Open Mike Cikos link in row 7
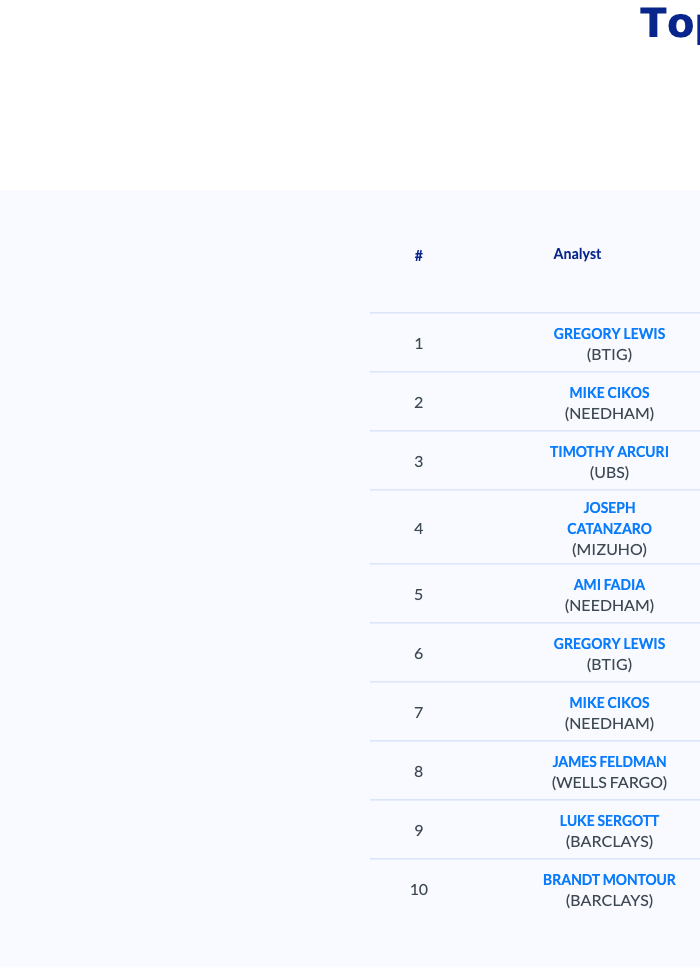Viewport: 700px width, 968px height. (x=609, y=703)
